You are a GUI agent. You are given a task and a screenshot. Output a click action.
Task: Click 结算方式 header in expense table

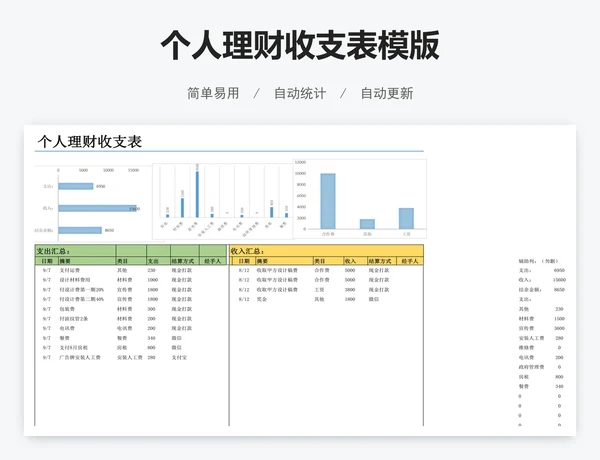click(185, 261)
